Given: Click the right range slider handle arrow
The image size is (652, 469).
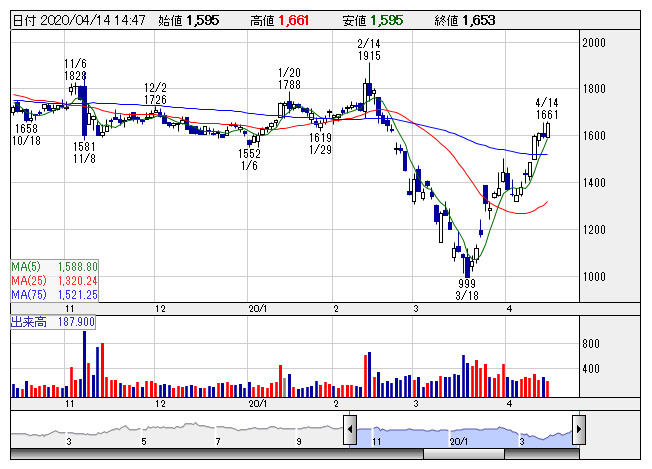Looking at the screenshot, I should pyautogui.click(x=579, y=429).
